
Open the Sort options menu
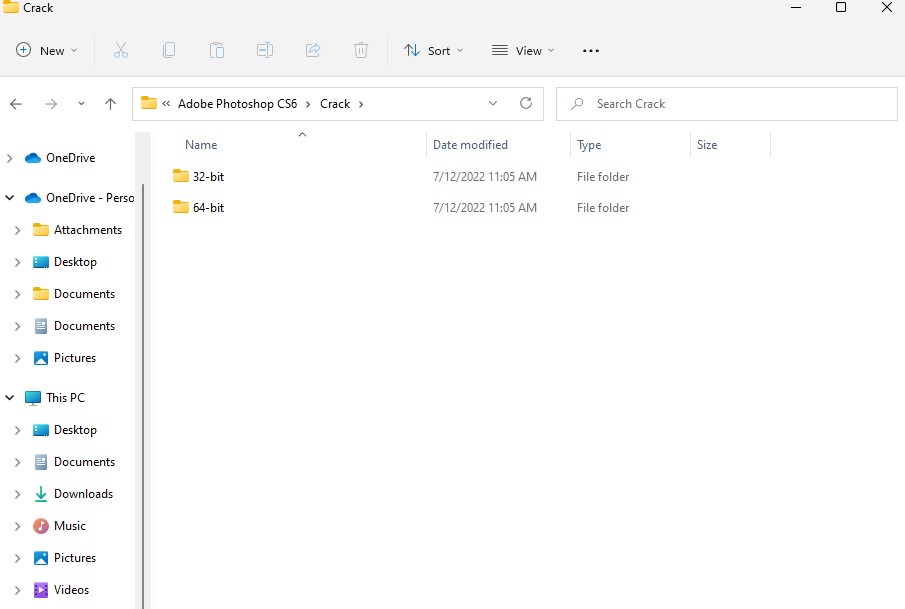pyautogui.click(x=433, y=50)
